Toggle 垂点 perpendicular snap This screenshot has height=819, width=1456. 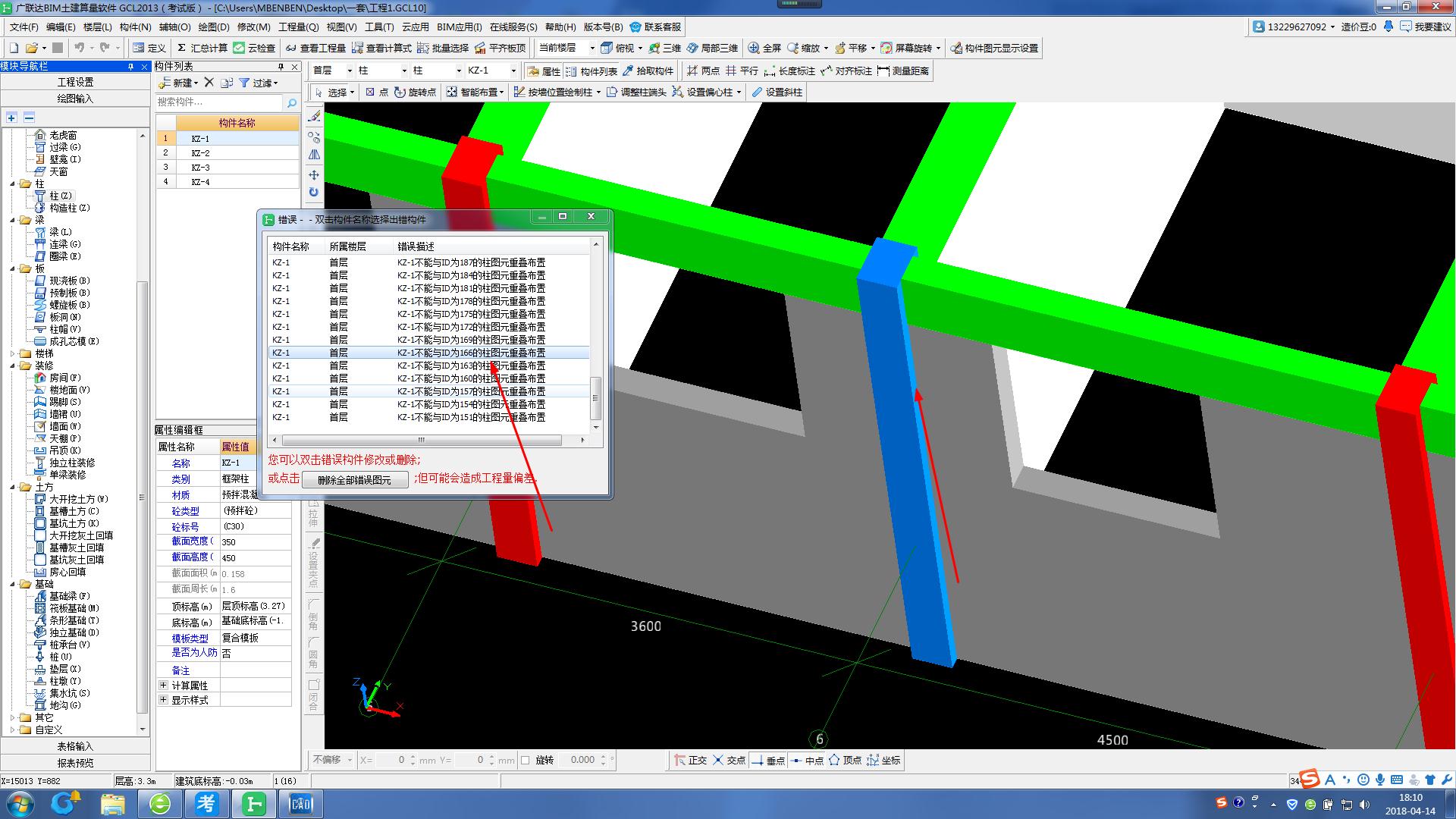[x=767, y=760]
